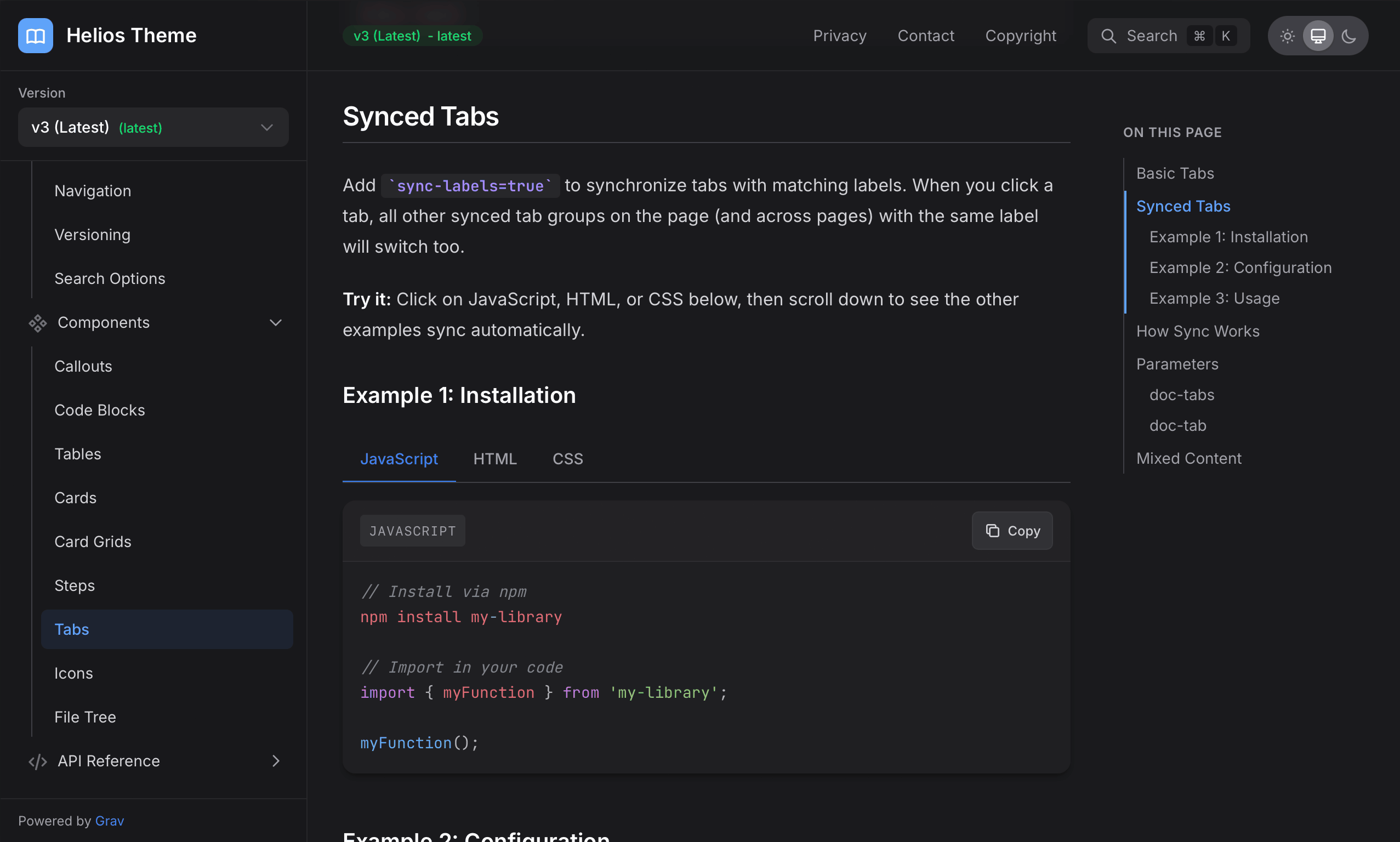
Task: Click the Search input field
Action: pos(1152,36)
